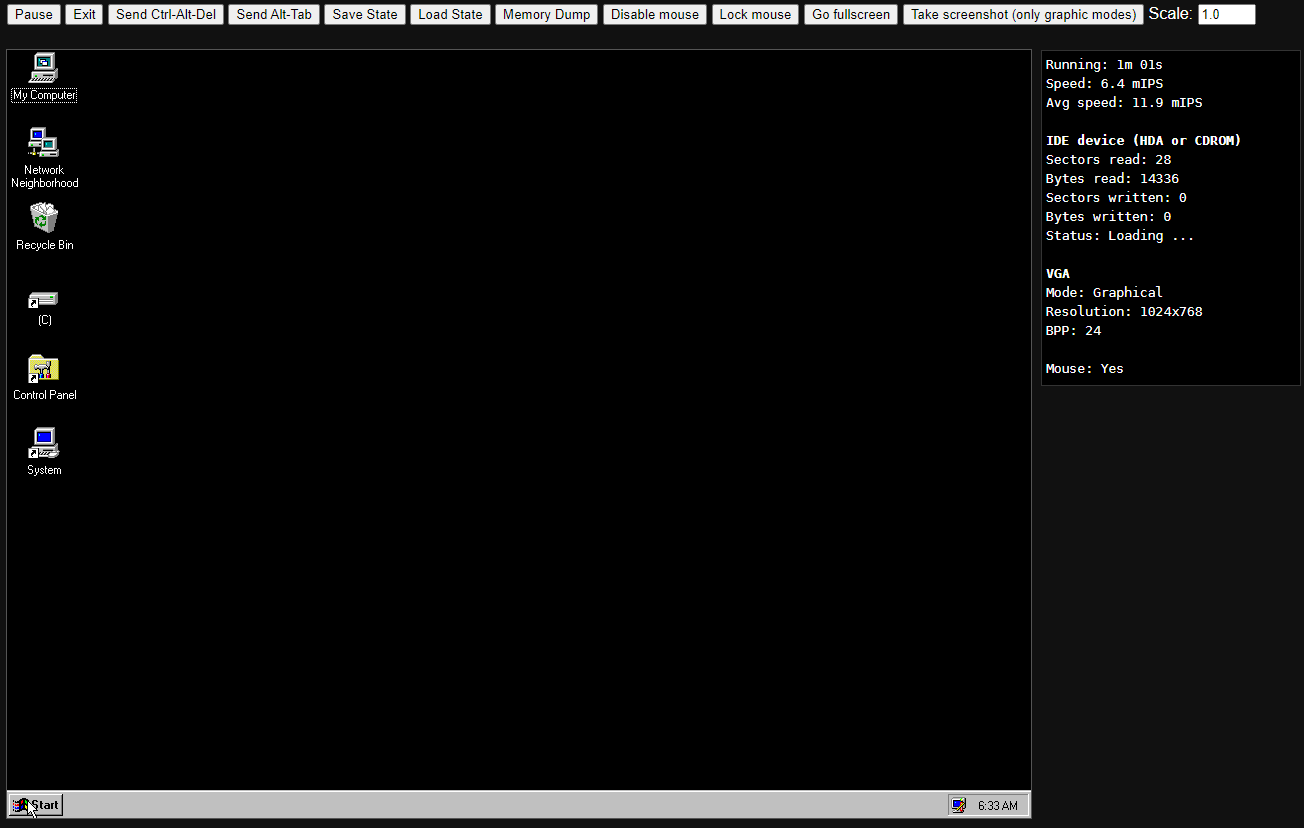Click the Save State button
The width and height of the screenshot is (1304, 828).
[x=365, y=15]
